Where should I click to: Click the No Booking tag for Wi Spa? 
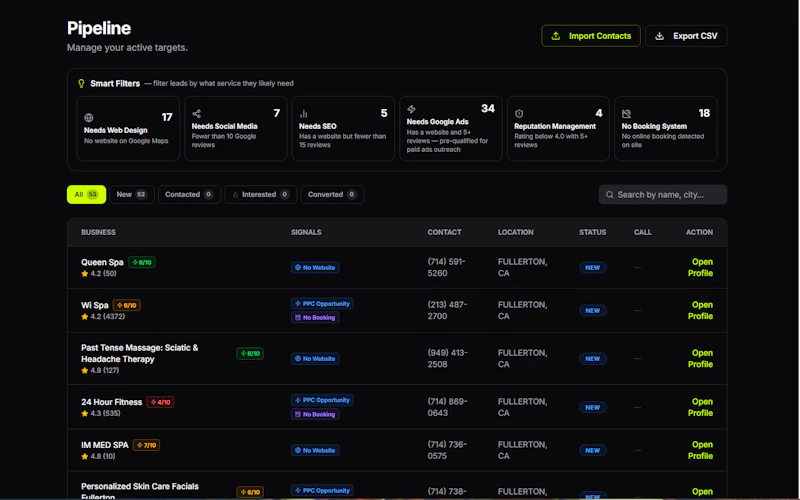click(315, 317)
